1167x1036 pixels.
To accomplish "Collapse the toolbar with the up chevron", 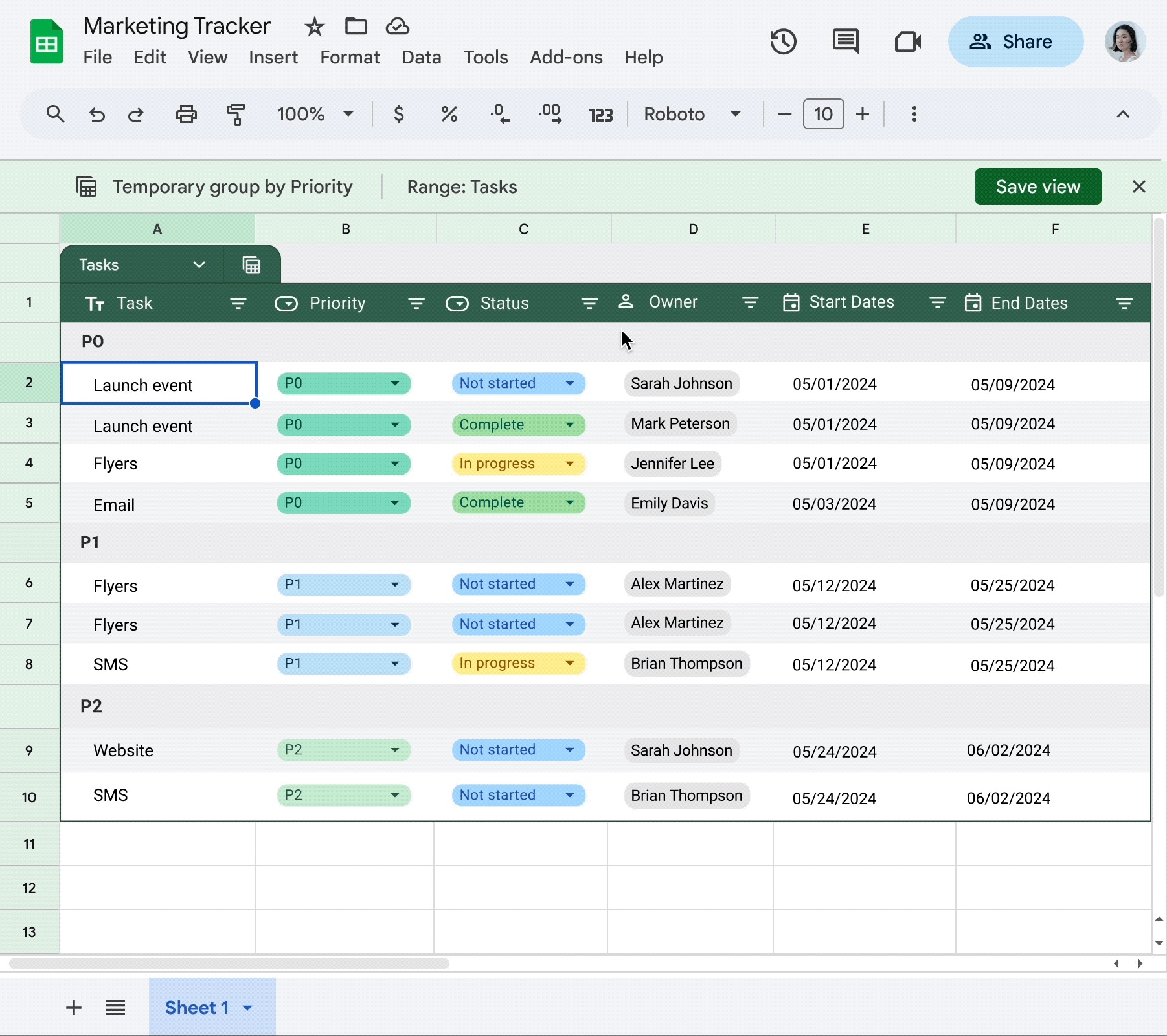I will click(1122, 114).
